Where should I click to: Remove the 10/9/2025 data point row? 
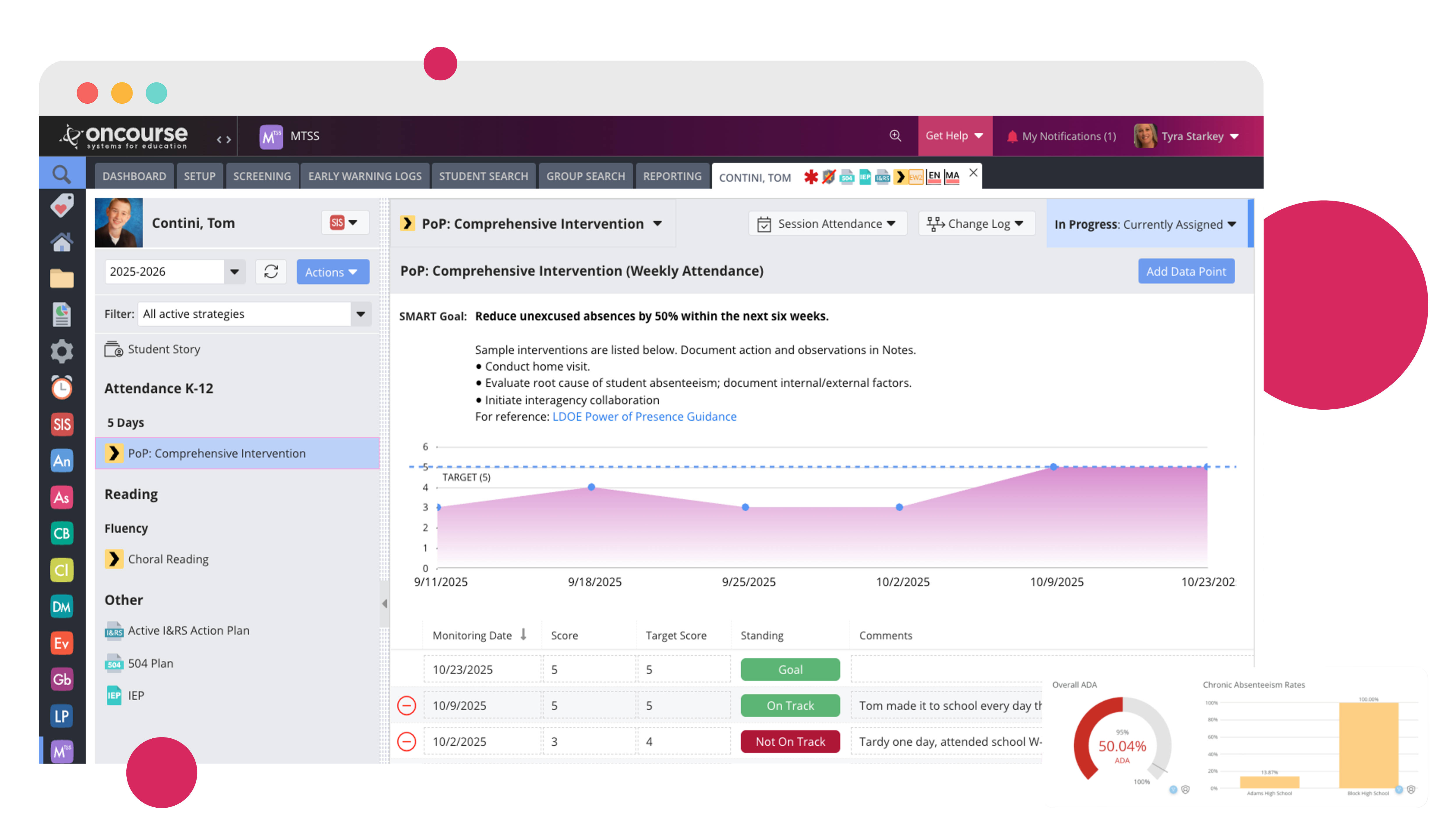407,705
